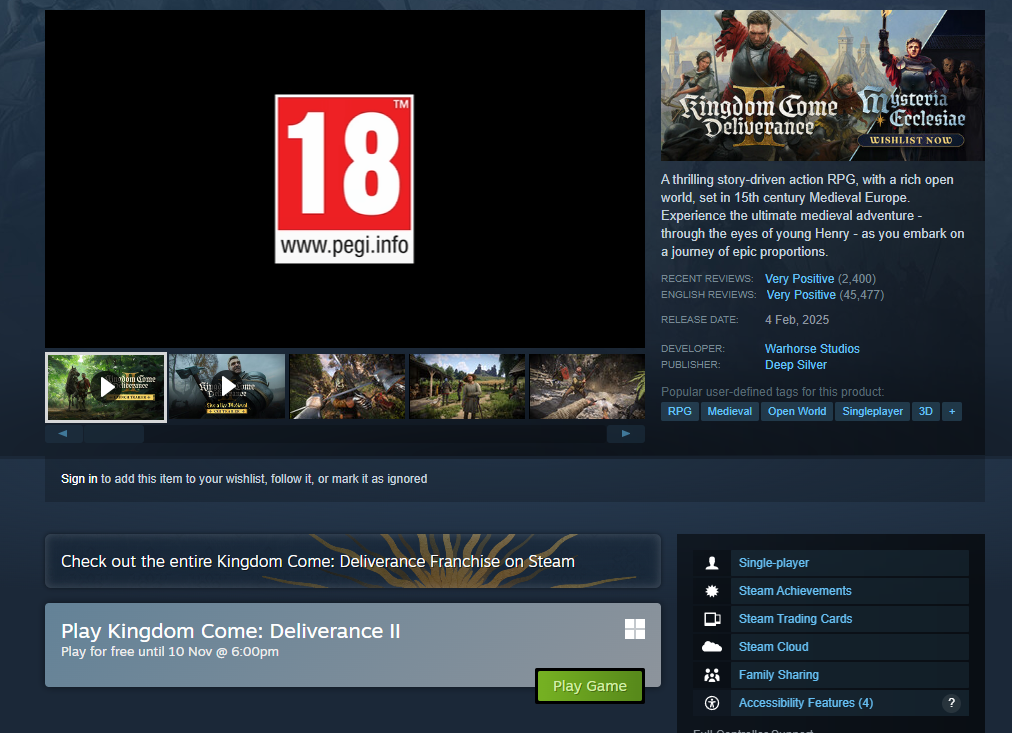This screenshot has width=1012, height=733.
Task: Click the Windows platform icon
Action: click(x=635, y=628)
